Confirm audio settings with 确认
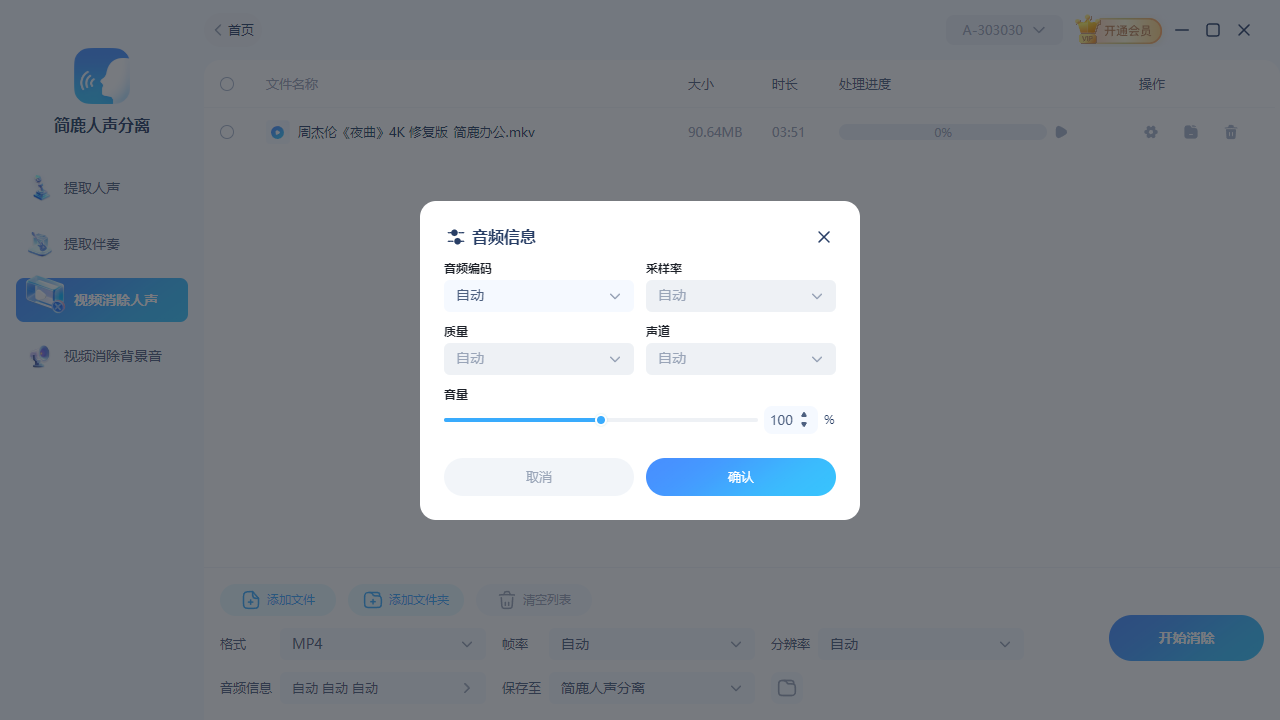The image size is (1280, 720). tap(741, 477)
